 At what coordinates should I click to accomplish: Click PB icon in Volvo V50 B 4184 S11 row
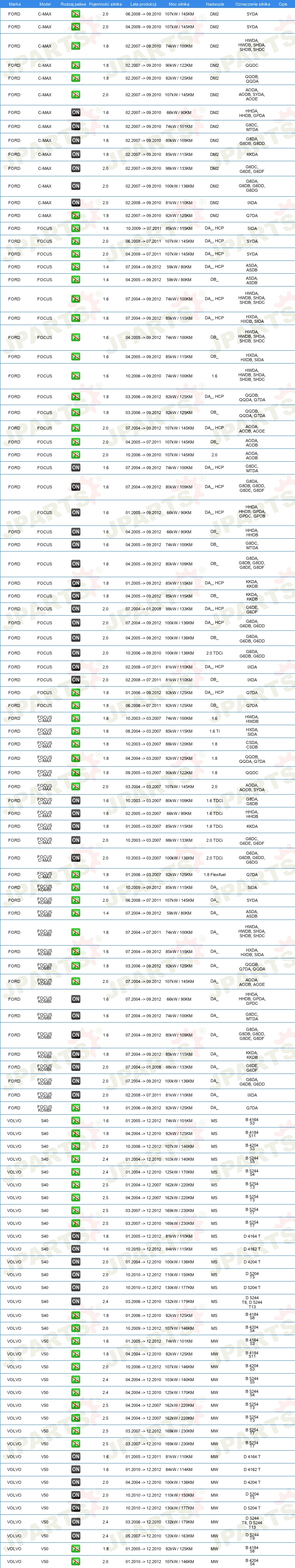(75, 1354)
